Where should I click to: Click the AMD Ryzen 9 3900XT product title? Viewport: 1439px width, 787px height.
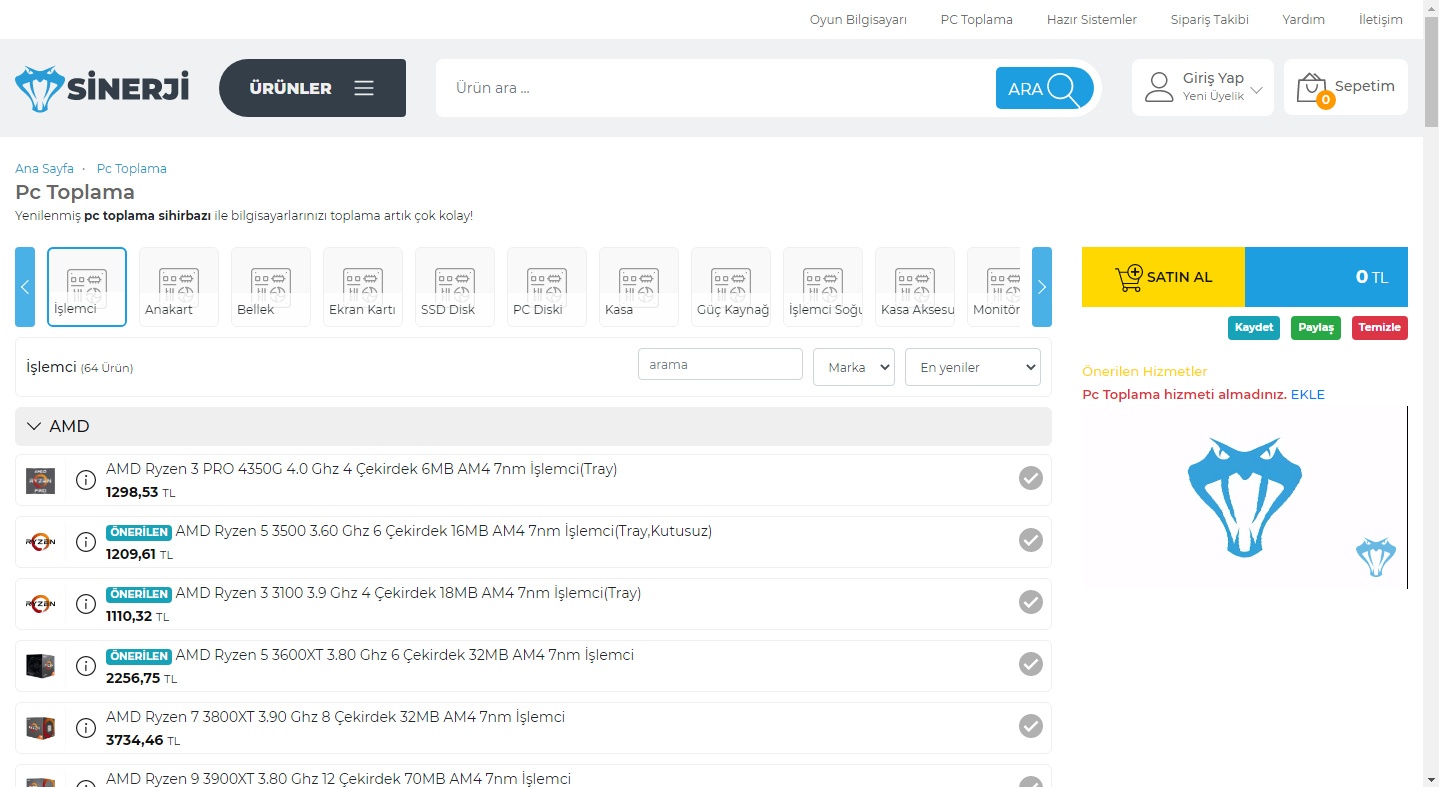(x=338, y=779)
